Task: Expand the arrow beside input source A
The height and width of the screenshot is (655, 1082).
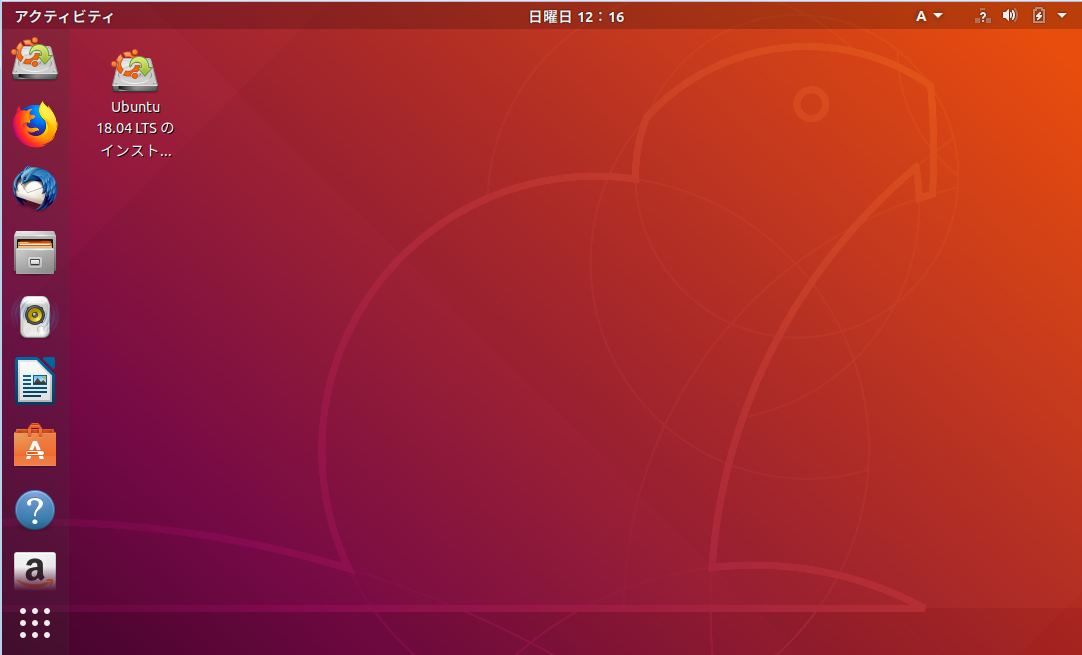Action: click(938, 16)
